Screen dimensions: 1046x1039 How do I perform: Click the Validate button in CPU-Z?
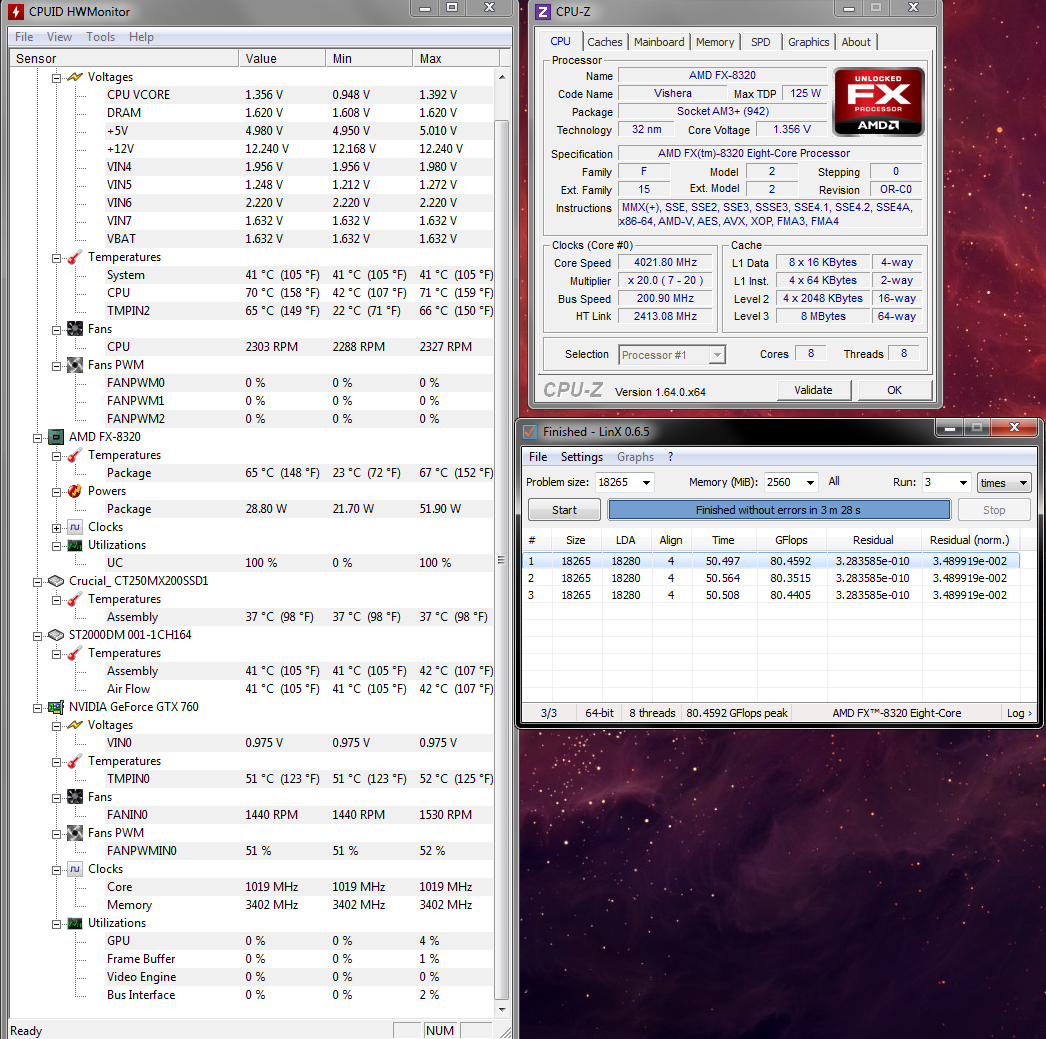[x=813, y=390]
